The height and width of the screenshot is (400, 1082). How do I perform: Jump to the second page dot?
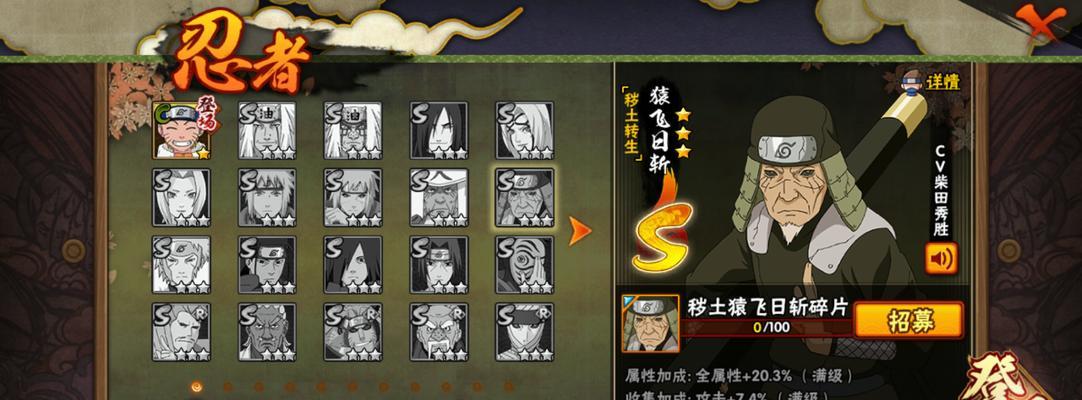coord(228,387)
